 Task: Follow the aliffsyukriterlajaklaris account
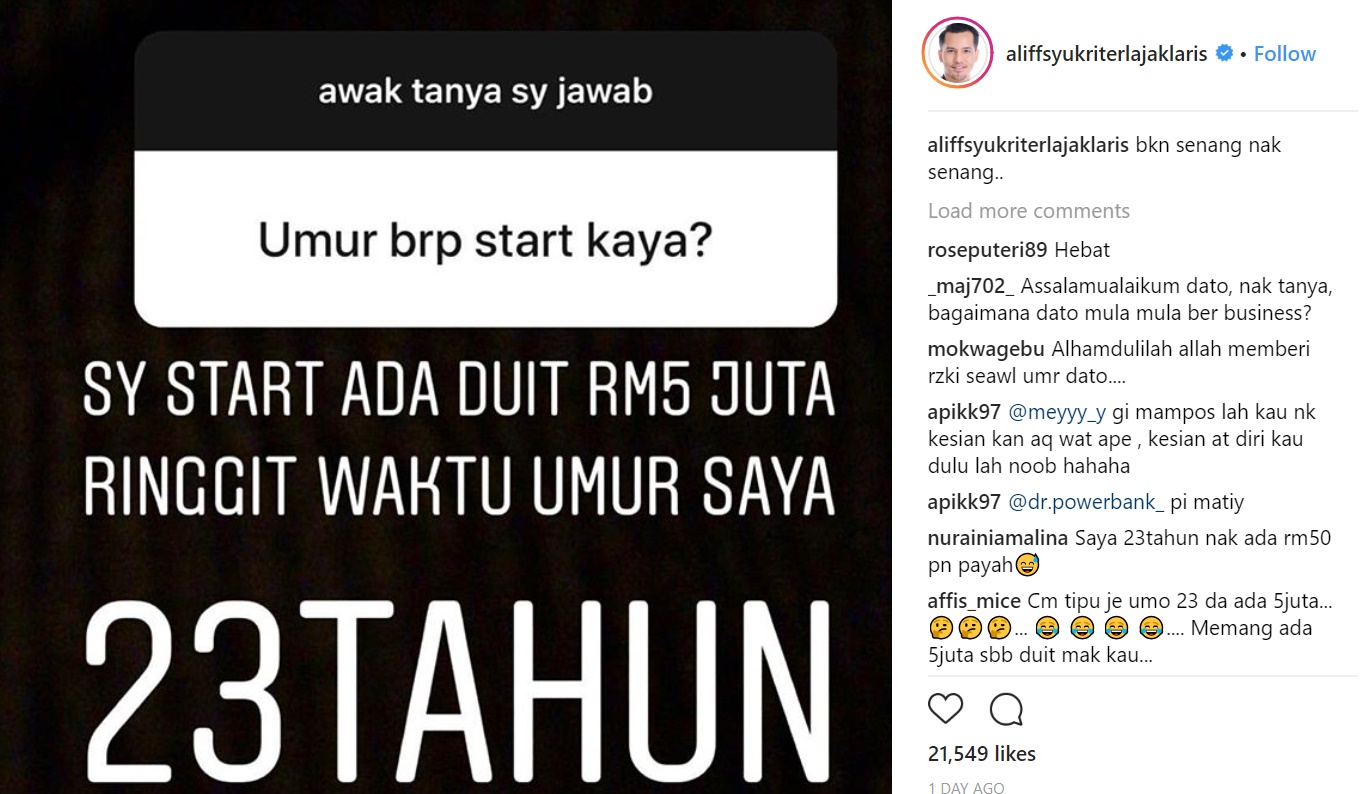1285,54
